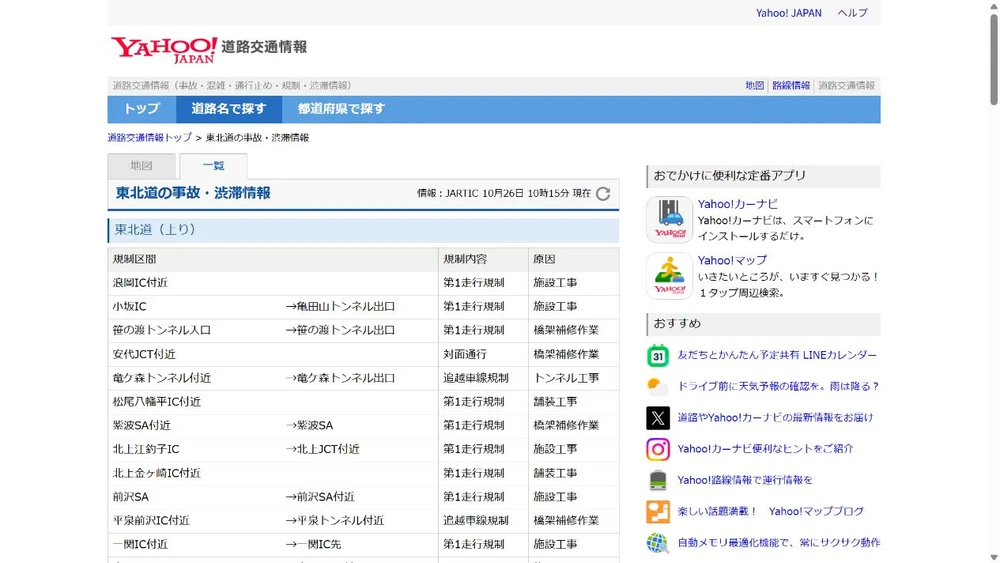Click the Yahoo! map blog icon
1000x563 pixels.
(658, 511)
